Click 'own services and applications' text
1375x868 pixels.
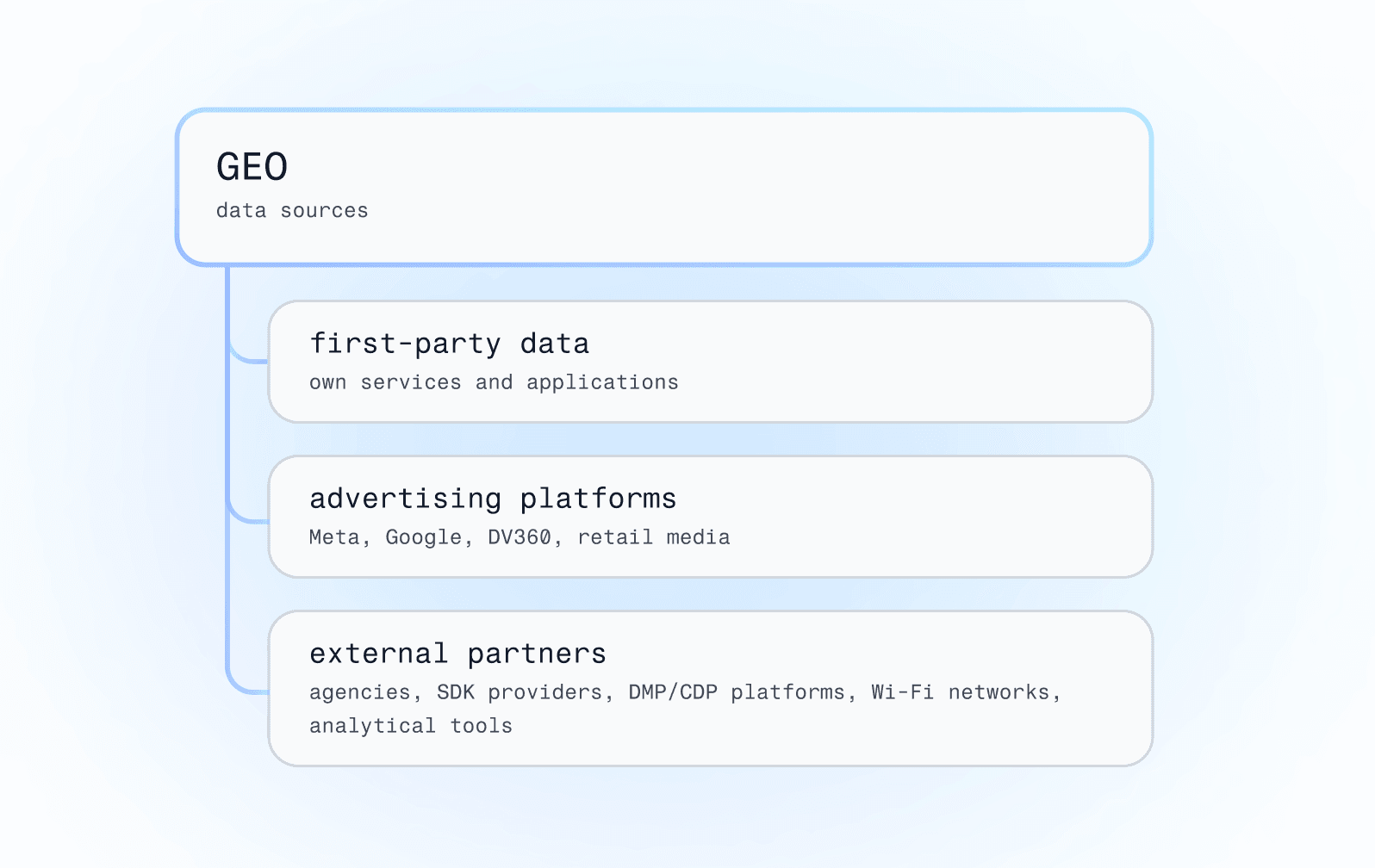(x=494, y=382)
